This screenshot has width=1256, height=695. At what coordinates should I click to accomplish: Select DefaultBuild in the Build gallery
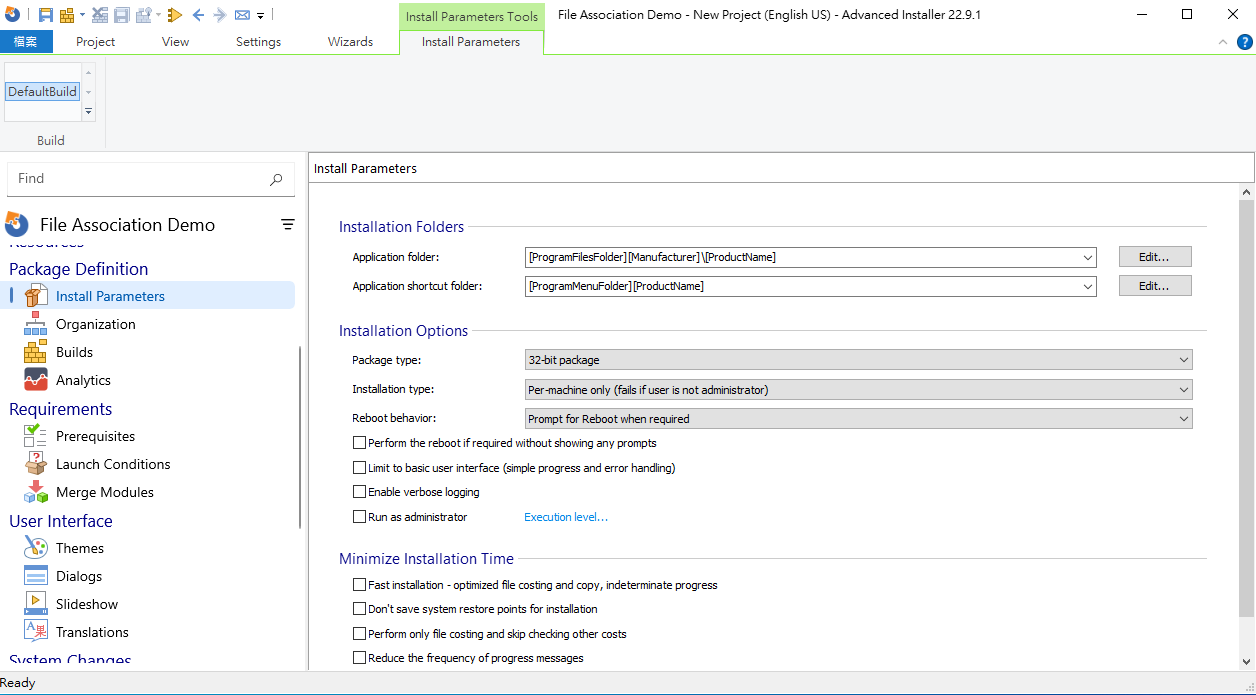coord(42,91)
